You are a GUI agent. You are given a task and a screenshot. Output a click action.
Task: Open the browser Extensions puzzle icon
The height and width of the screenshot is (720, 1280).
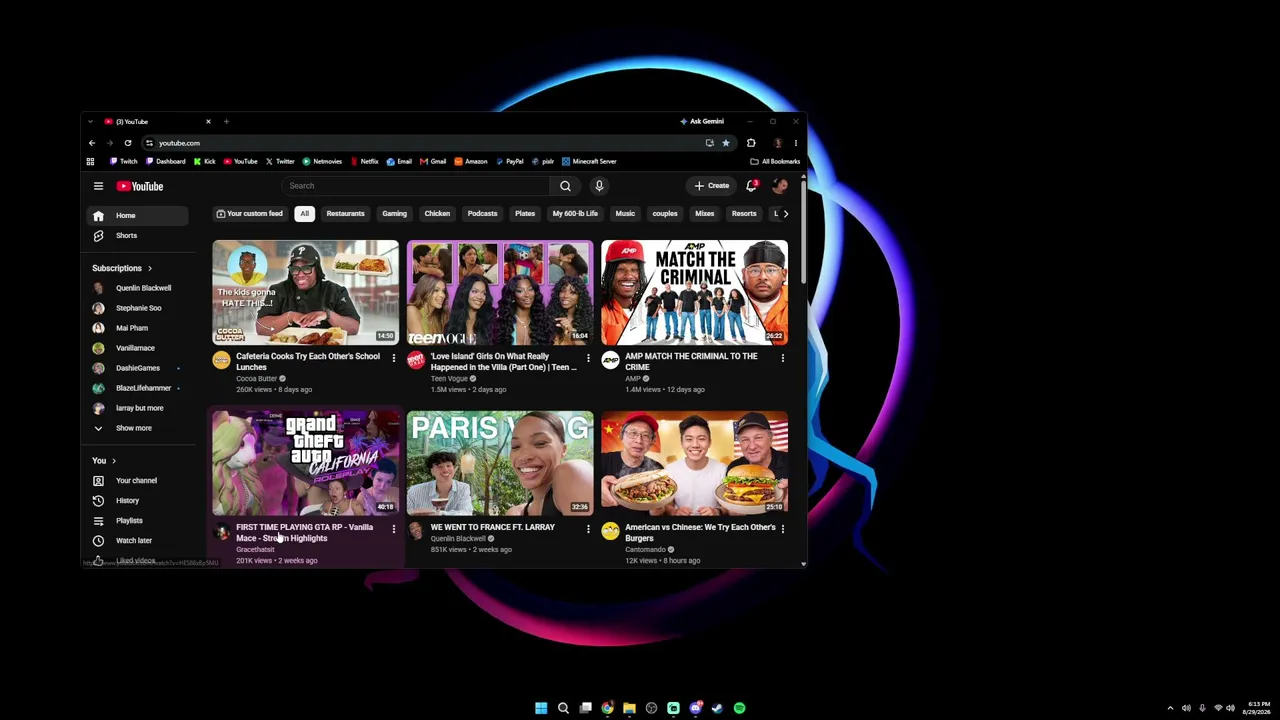click(x=751, y=143)
